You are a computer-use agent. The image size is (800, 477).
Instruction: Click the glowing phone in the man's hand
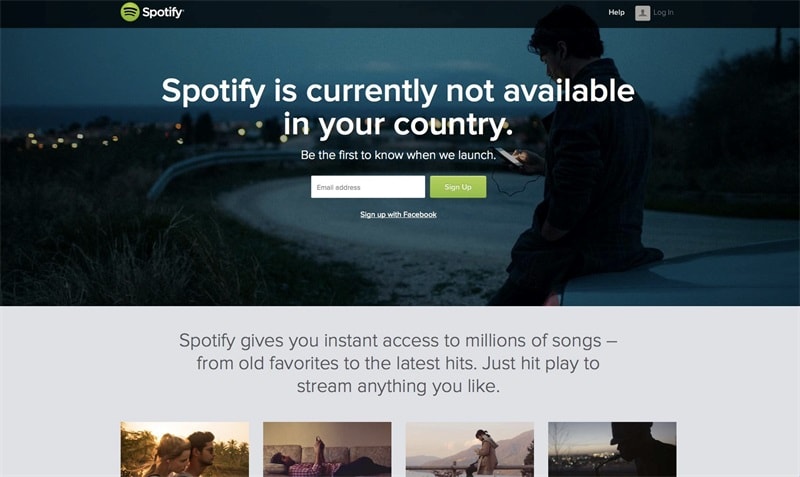coord(510,156)
